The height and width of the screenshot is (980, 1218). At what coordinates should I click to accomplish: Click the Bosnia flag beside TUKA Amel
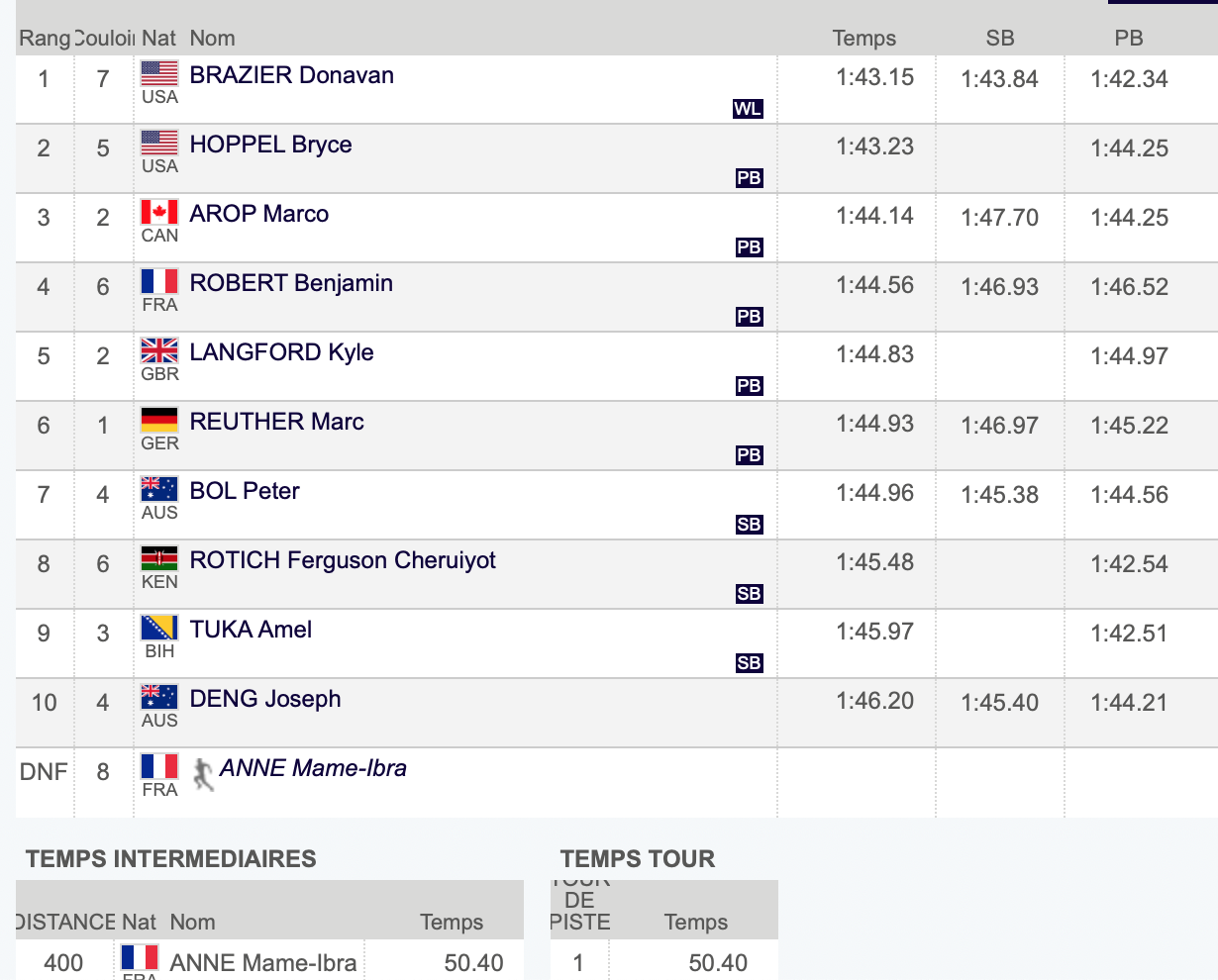(x=159, y=628)
